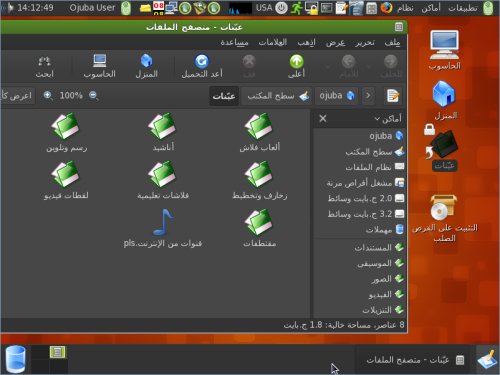Open التنزيلات bookmark in the sidebar
Image resolution: width=500 pixels, height=375 pixels.
pos(359,310)
